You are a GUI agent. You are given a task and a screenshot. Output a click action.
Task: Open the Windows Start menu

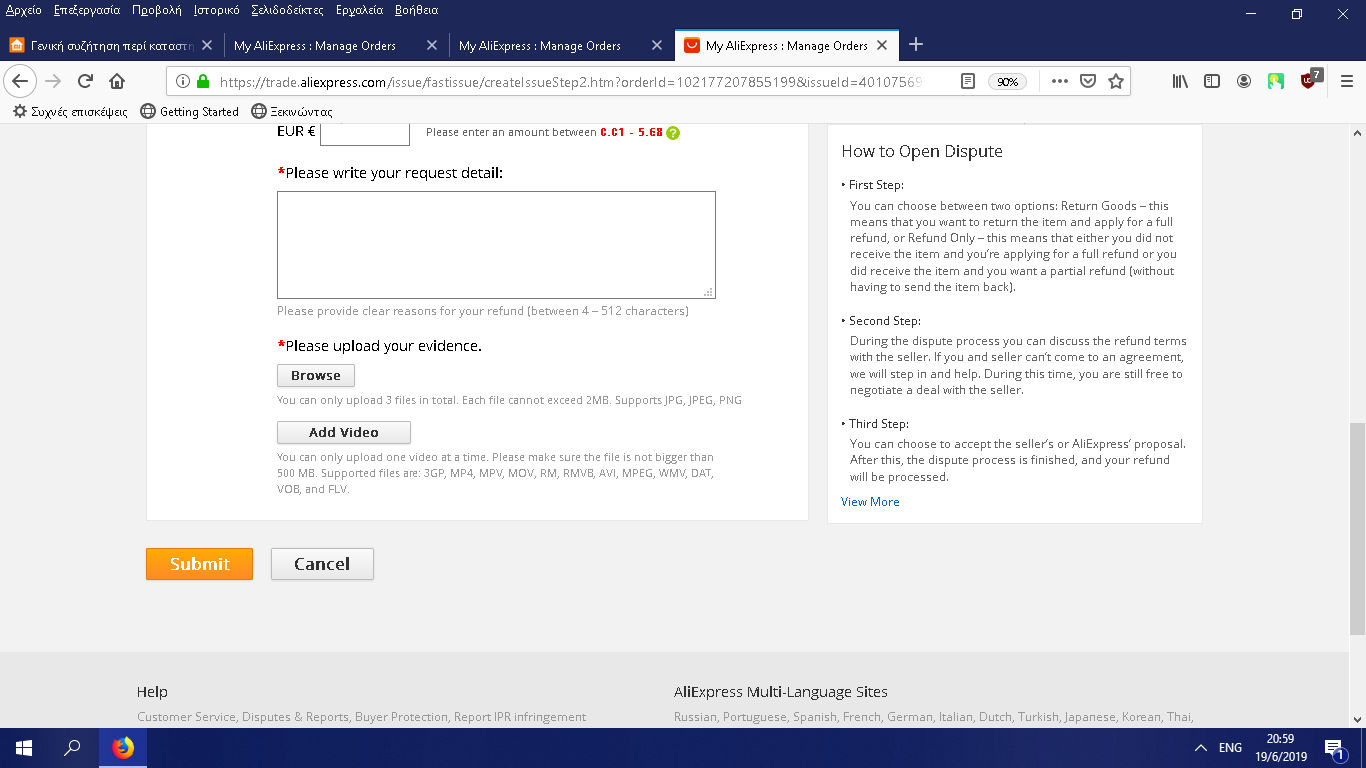[x=24, y=748]
